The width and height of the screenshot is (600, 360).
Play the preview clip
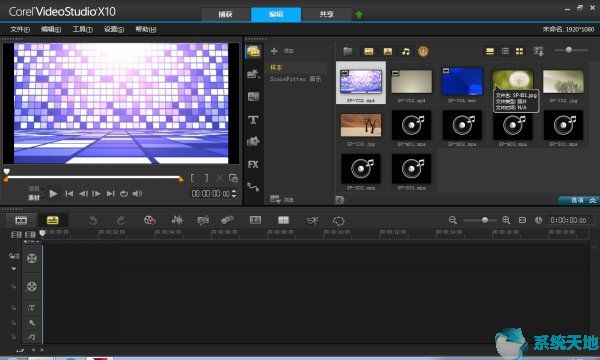(x=53, y=194)
